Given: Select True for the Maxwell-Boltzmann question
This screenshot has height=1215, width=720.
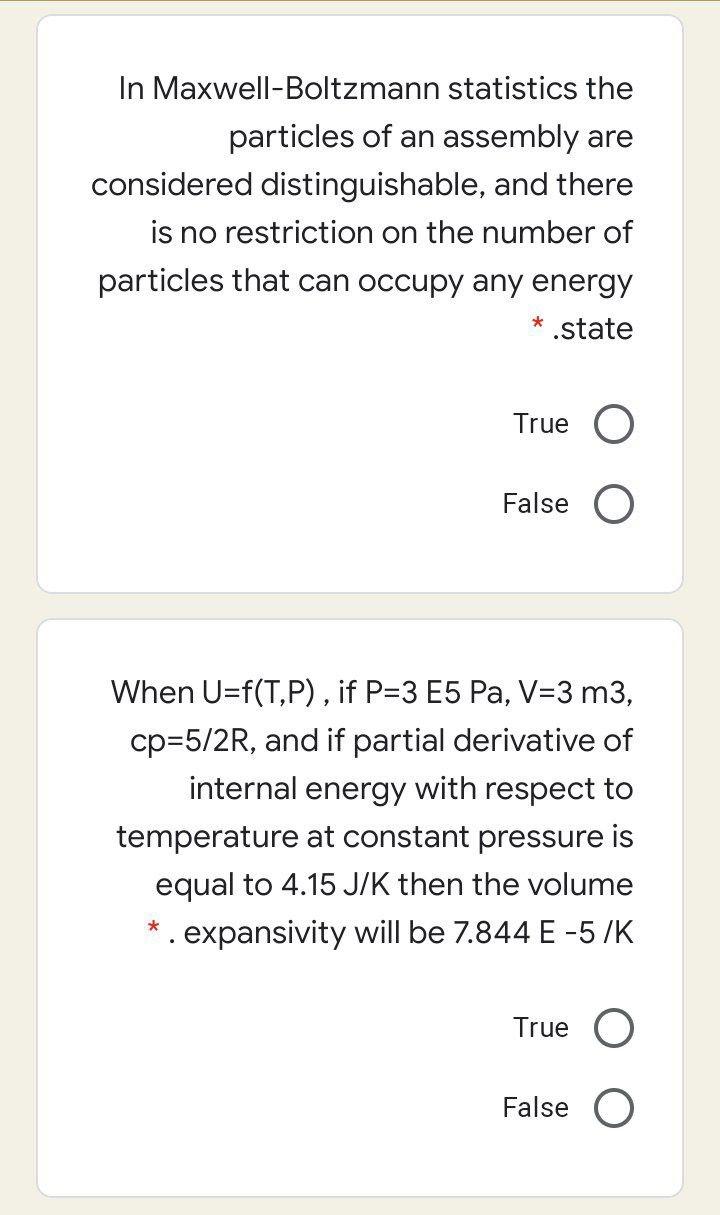Looking at the screenshot, I should (615, 424).
